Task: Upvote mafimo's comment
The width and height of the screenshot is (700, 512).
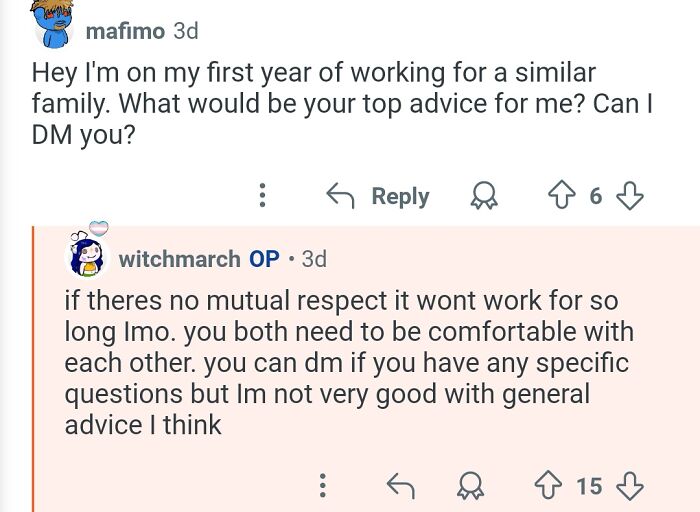Action: pos(561,196)
